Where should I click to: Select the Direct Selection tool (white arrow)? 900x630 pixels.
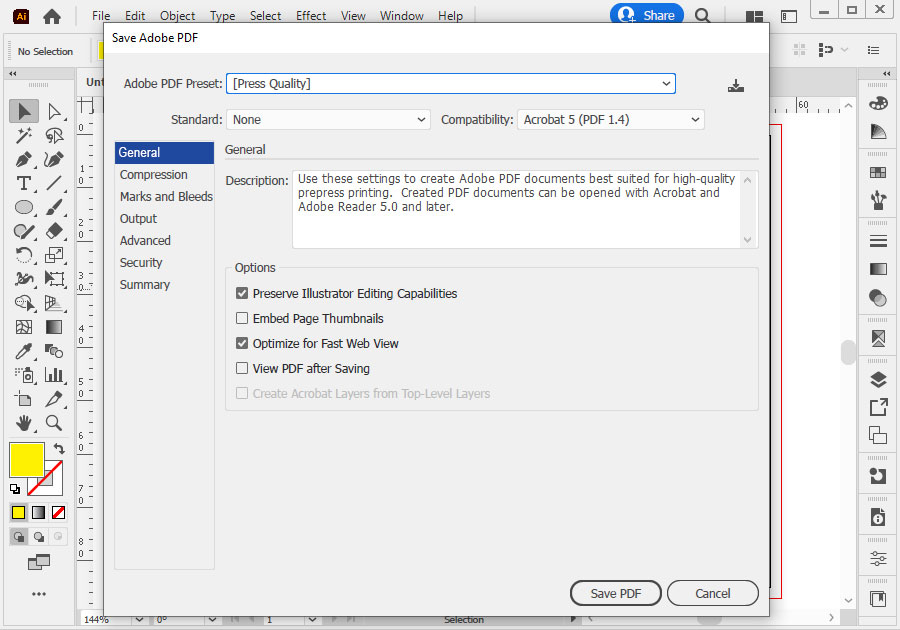[x=54, y=111]
